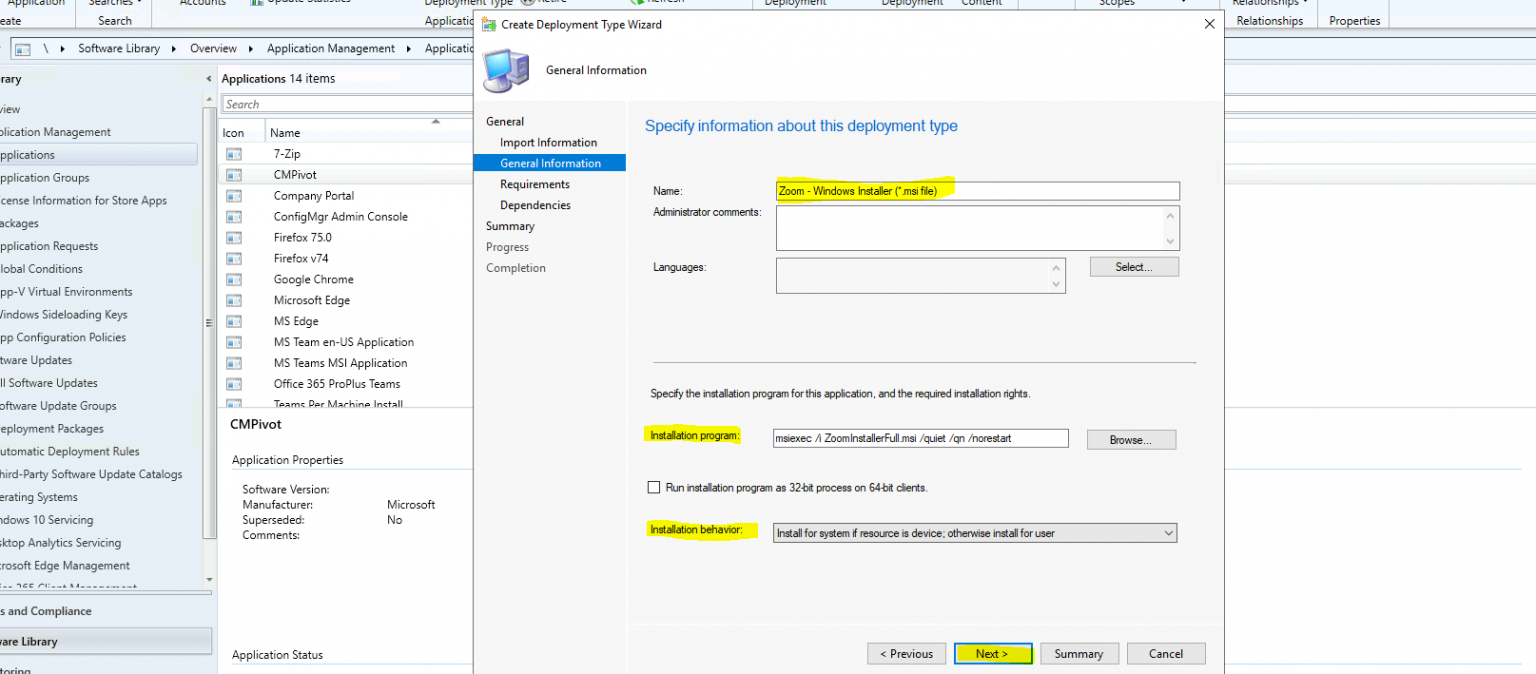This screenshot has height=674, width=1536.
Task: Click the breadcrumb root icon in address bar
Action: 22,48
